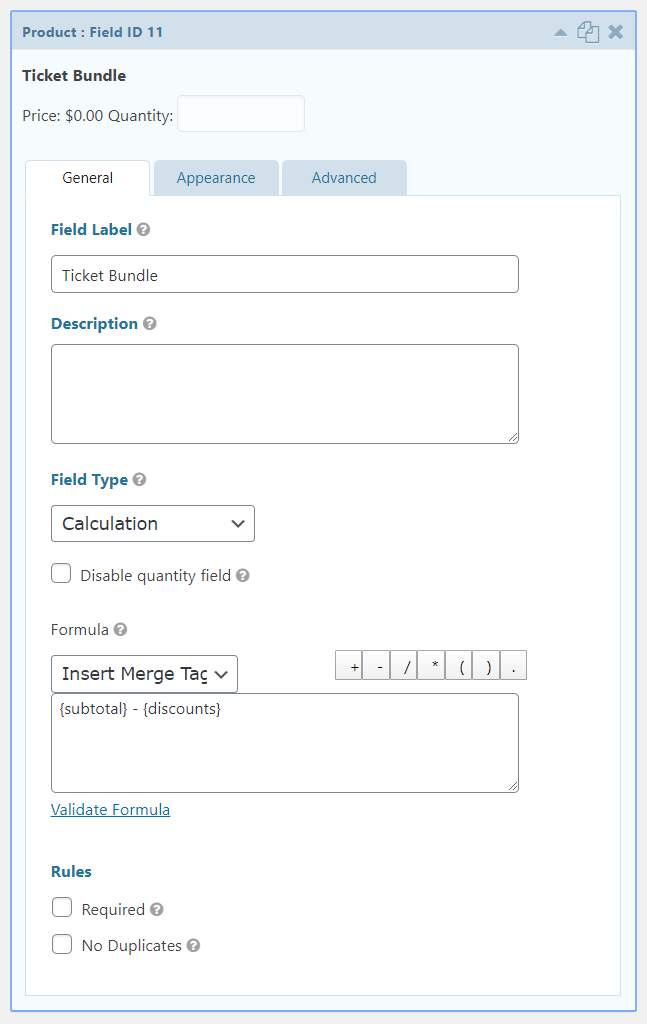Click the Formula help question mark

[120, 629]
